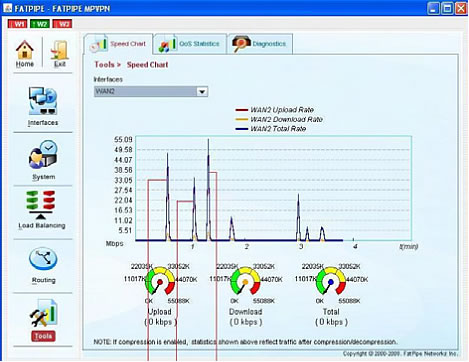Image resolution: width=469 pixels, height=362 pixels.
Task: Open the Diagnostics tab
Action: pos(260,44)
